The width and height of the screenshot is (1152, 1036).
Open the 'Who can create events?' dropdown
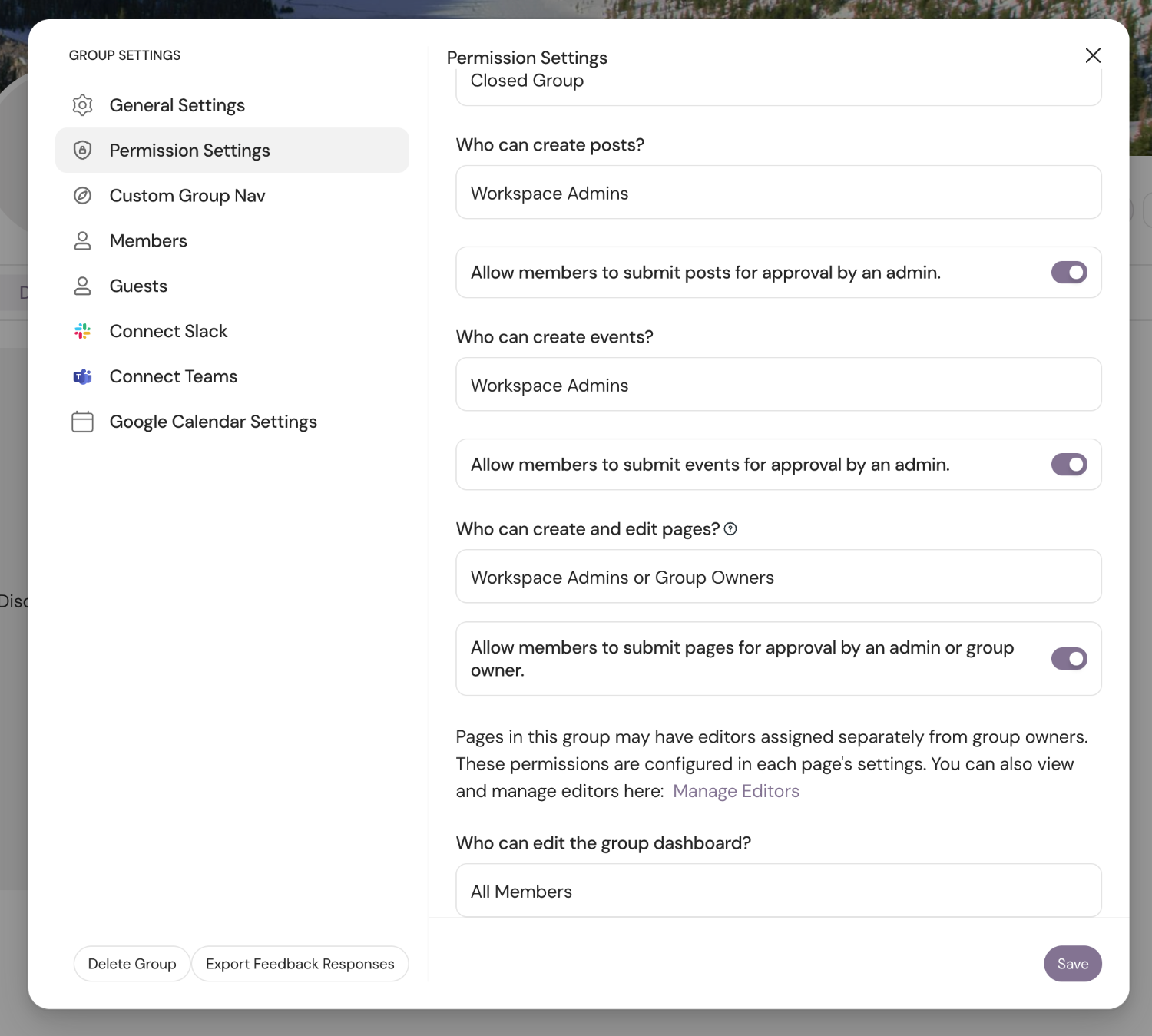(x=778, y=385)
